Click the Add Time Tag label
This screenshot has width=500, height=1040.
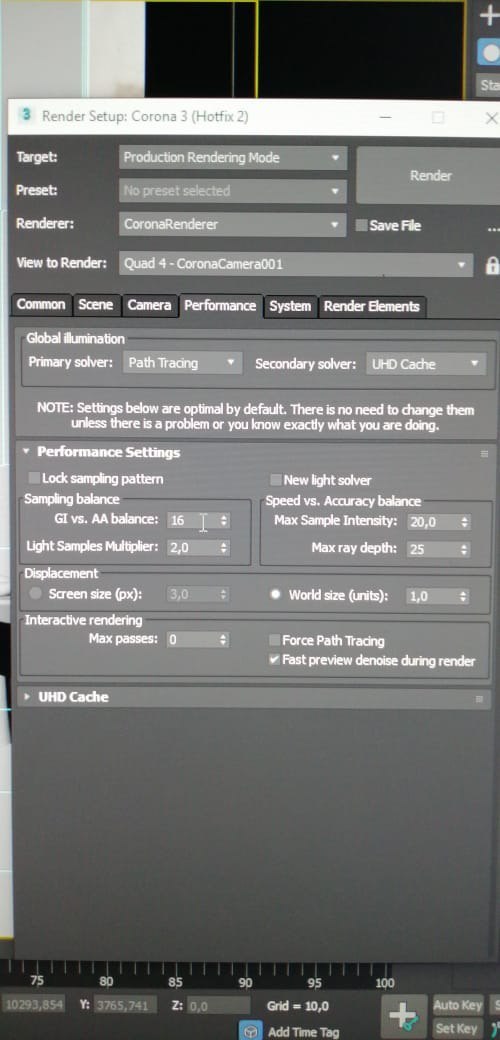coord(303,1031)
